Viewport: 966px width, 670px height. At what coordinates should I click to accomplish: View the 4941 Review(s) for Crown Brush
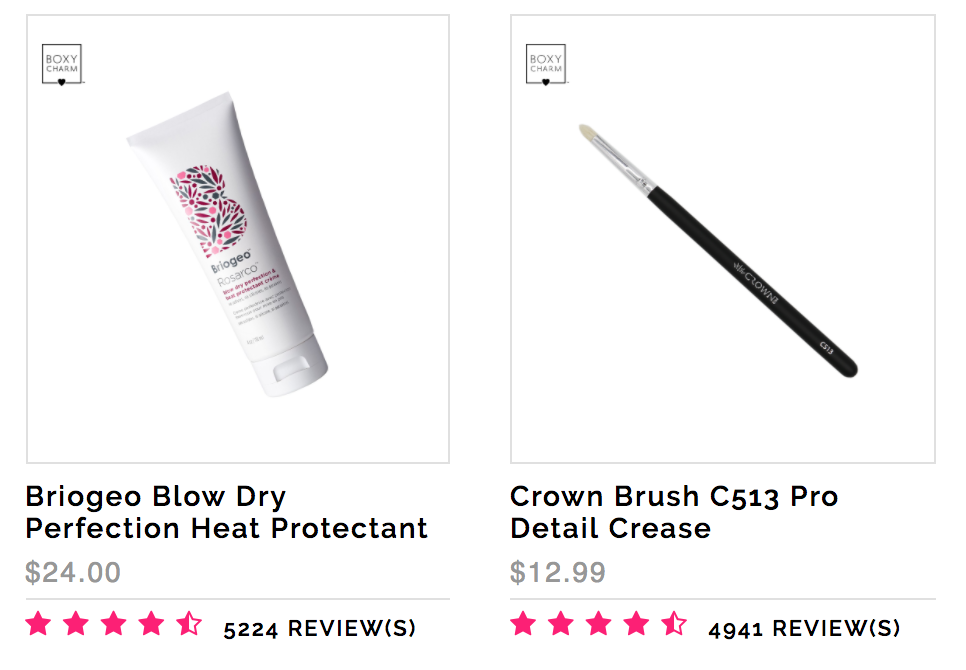click(x=805, y=629)
